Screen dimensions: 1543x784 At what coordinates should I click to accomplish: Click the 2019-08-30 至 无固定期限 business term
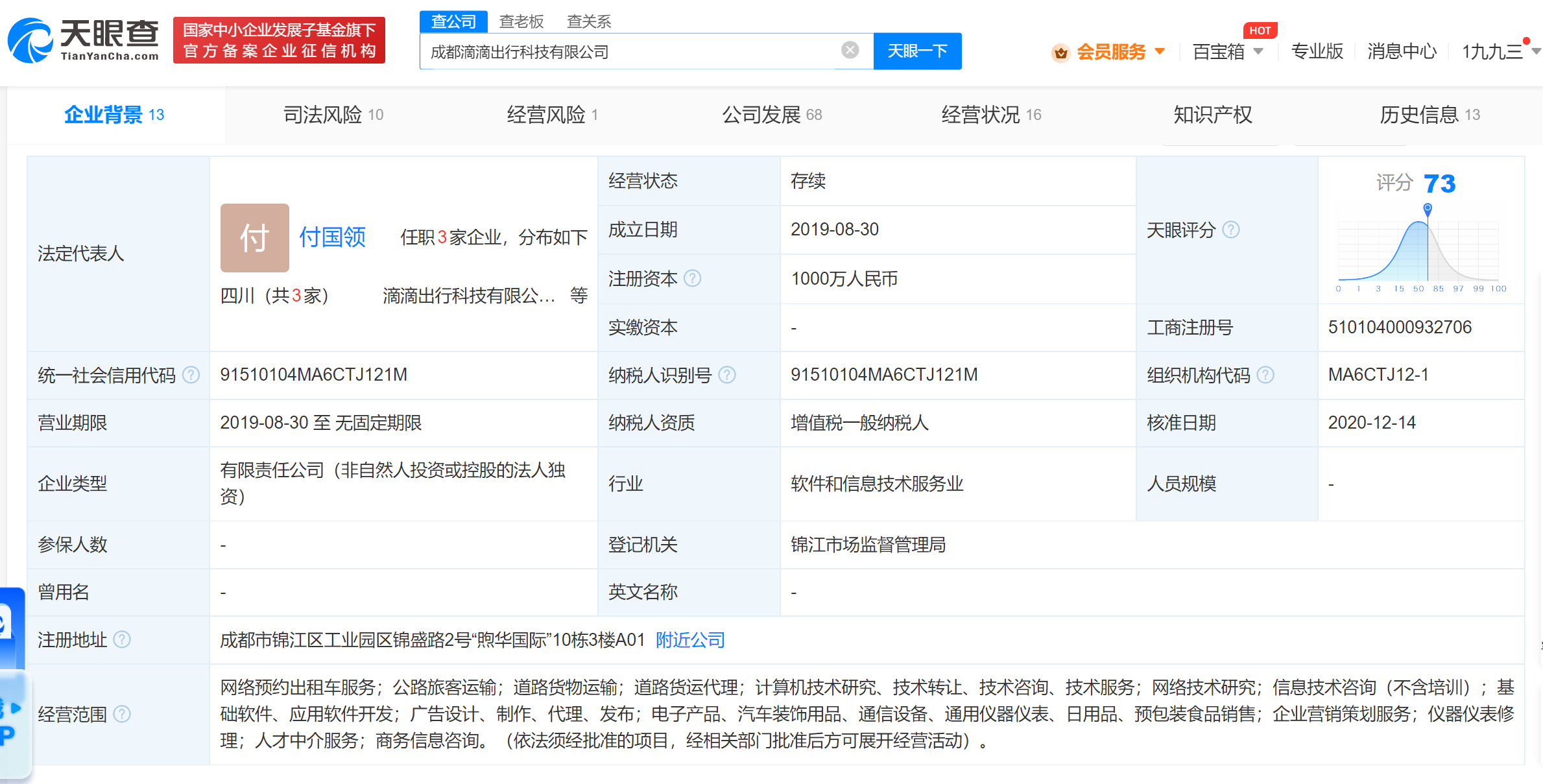pyautogui.click(x=321, y=423)
